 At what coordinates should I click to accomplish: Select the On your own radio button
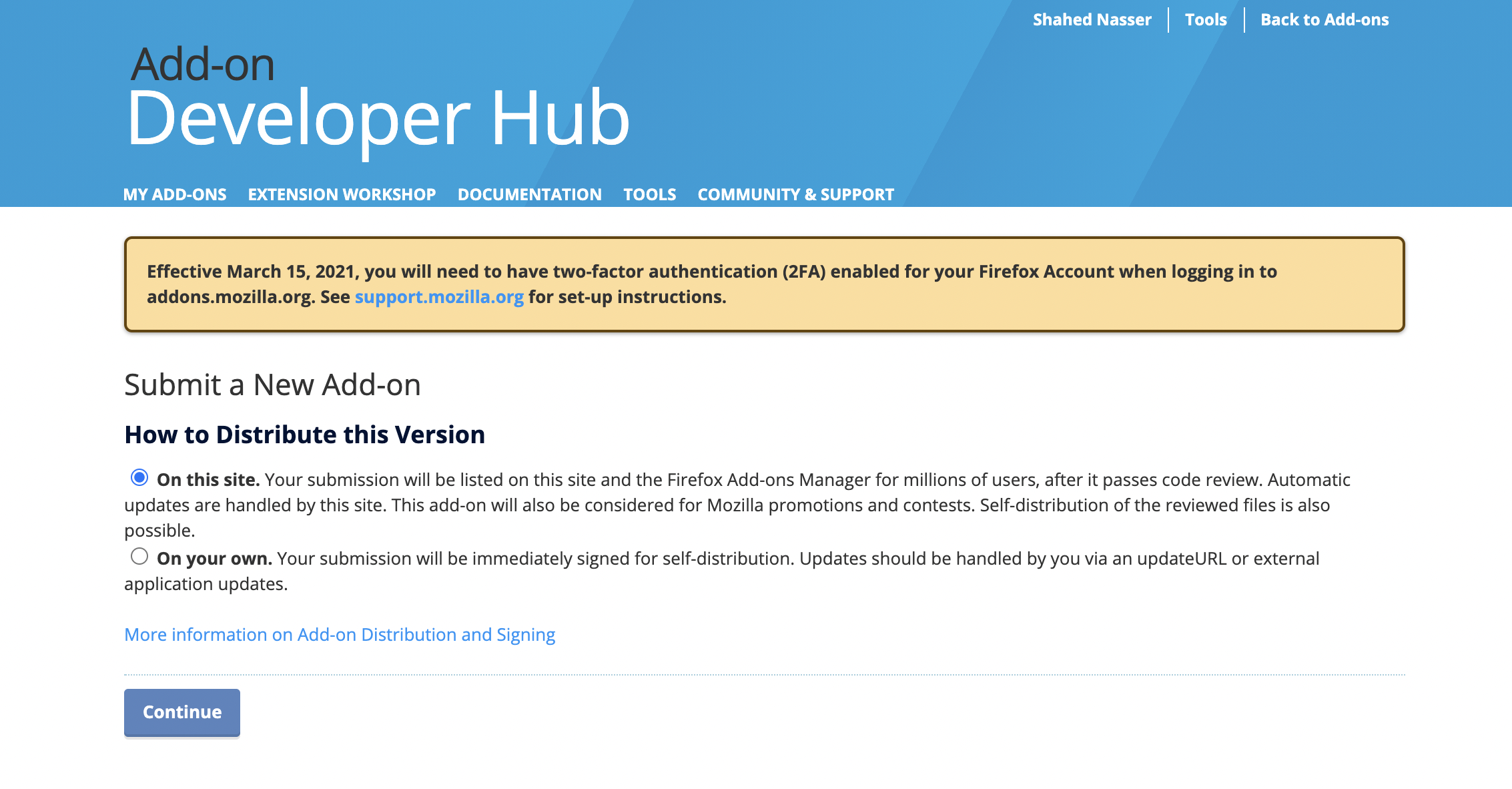pyautogui.click(x=140, y=558)
